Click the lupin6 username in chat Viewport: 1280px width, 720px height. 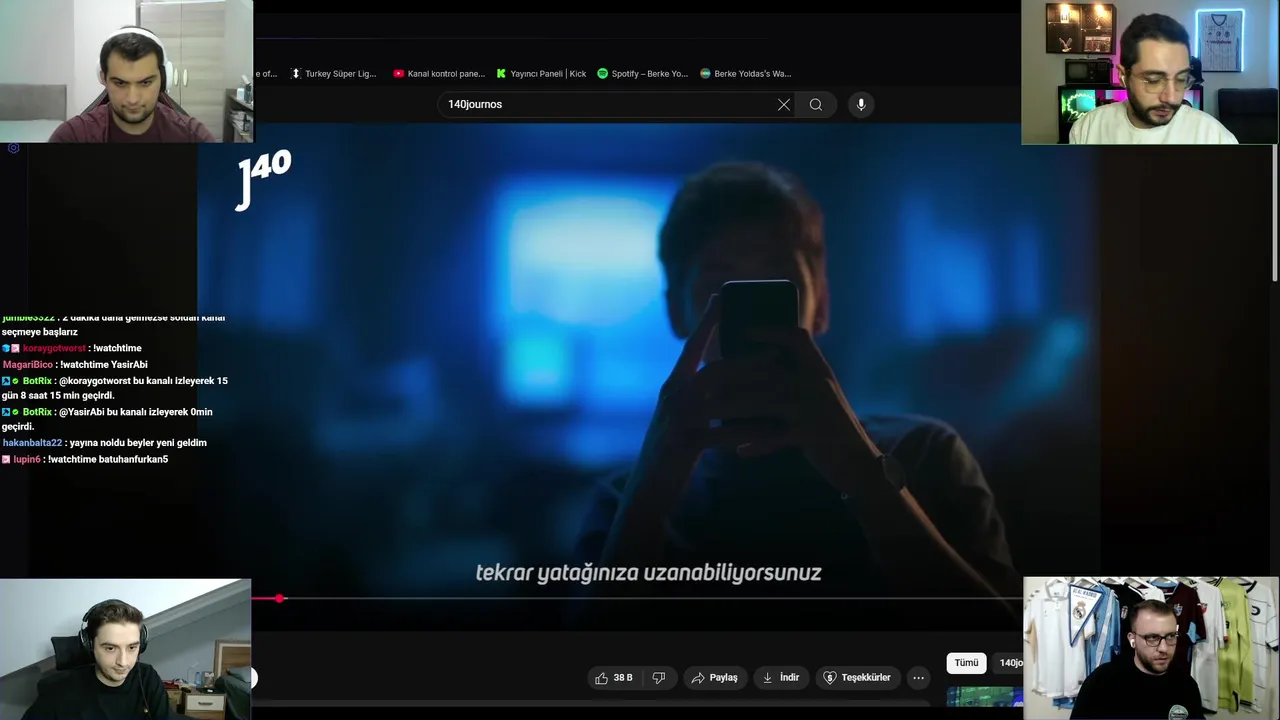click(27, 460)
